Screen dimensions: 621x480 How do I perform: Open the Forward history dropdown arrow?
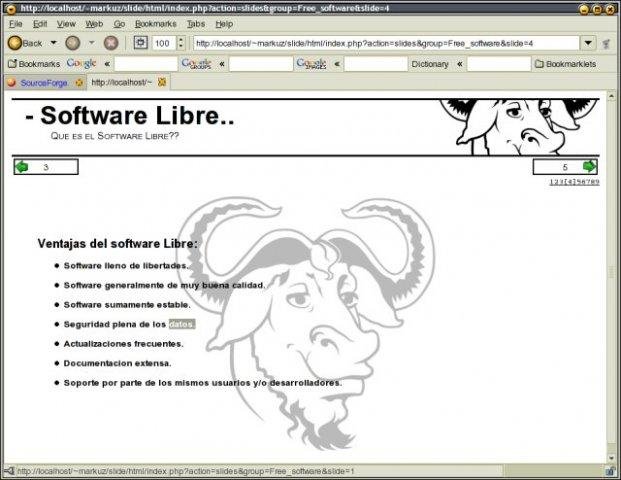[91, 42]
